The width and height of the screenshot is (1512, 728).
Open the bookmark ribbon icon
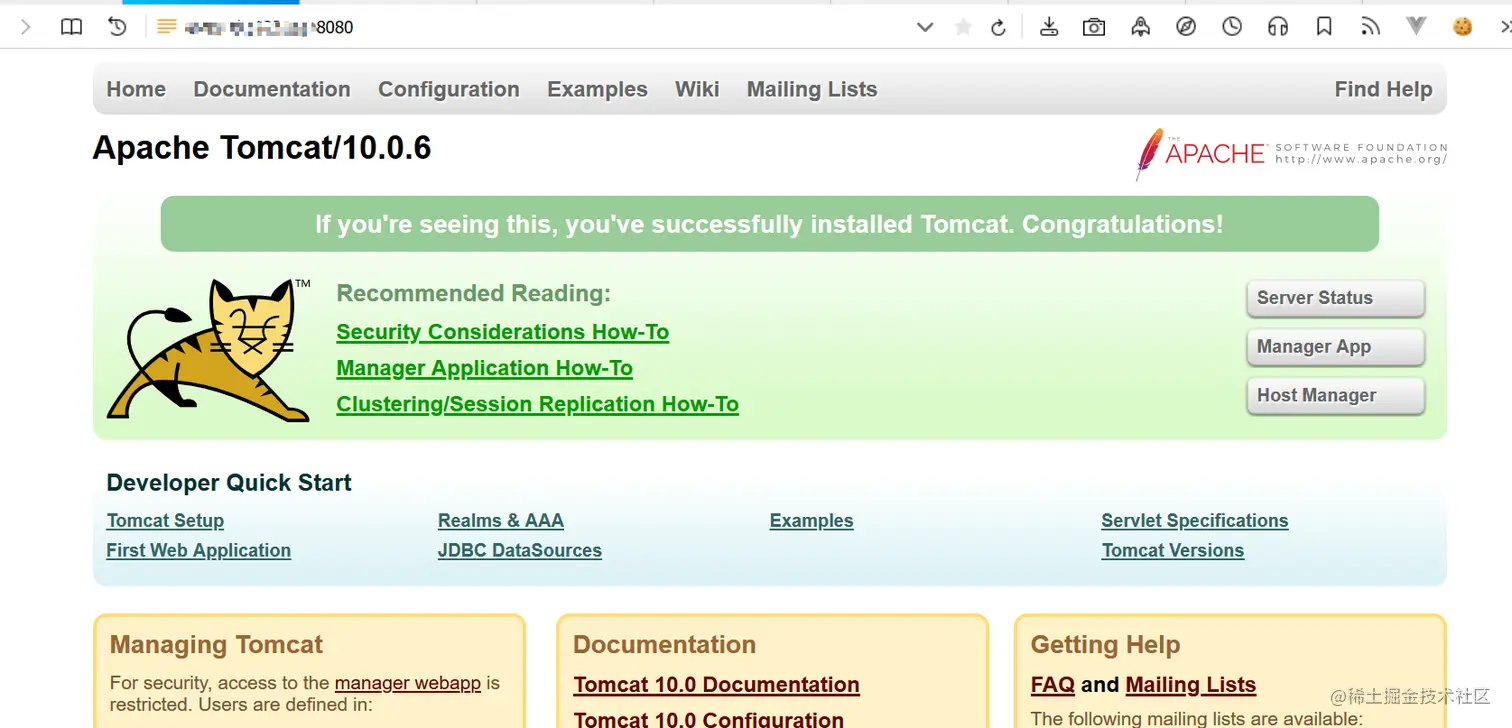pos(1324,27)
